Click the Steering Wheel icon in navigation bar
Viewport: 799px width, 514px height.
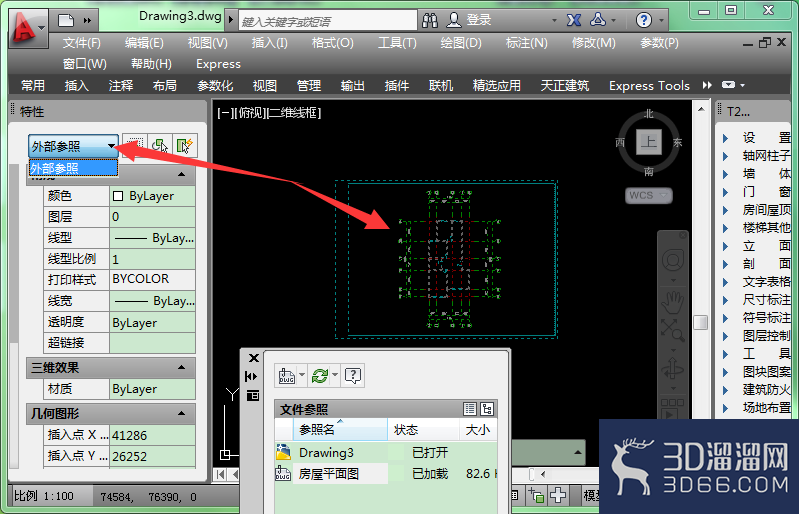tap(673, 261)
